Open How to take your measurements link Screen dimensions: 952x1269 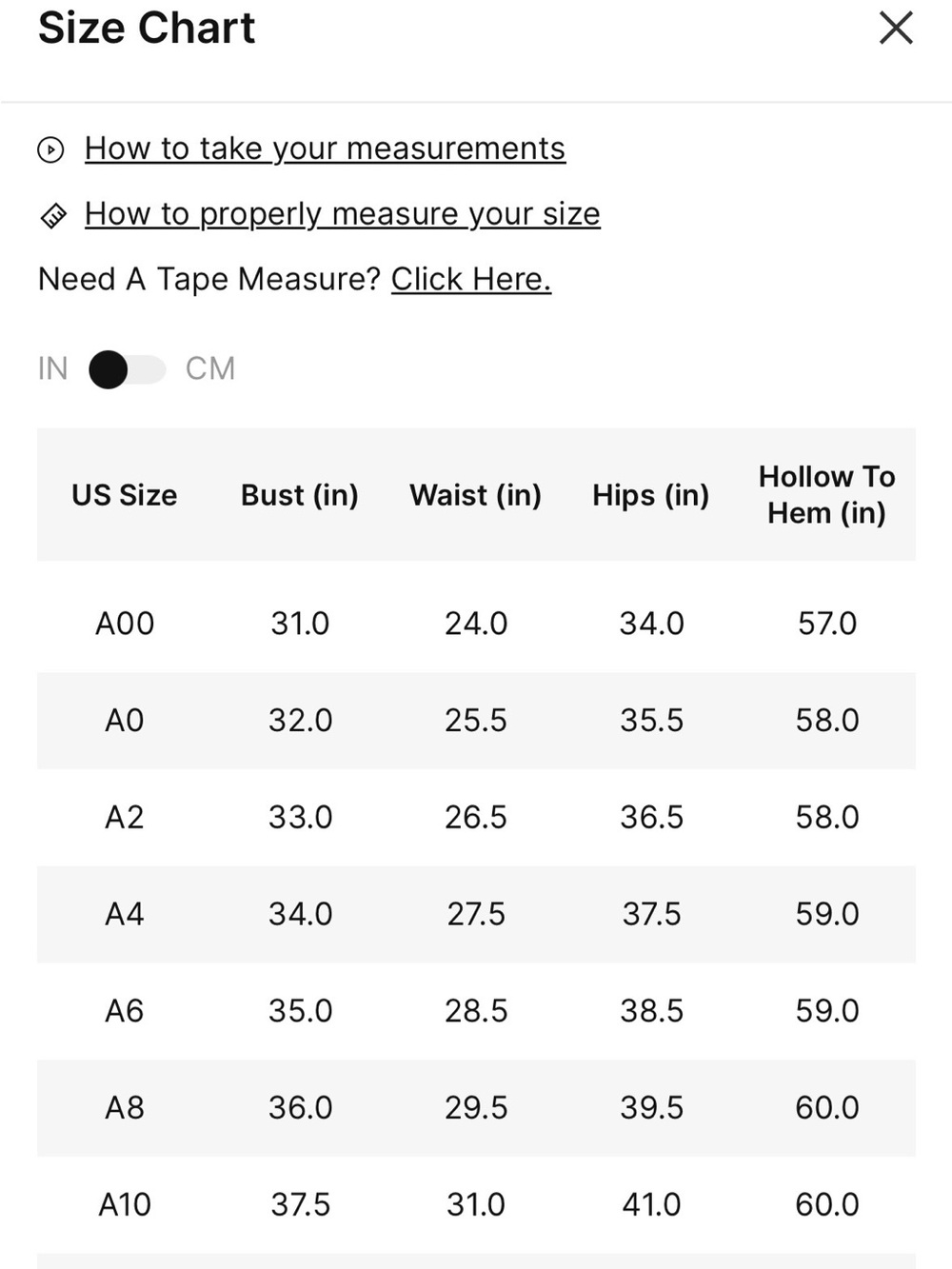point(325,149)
